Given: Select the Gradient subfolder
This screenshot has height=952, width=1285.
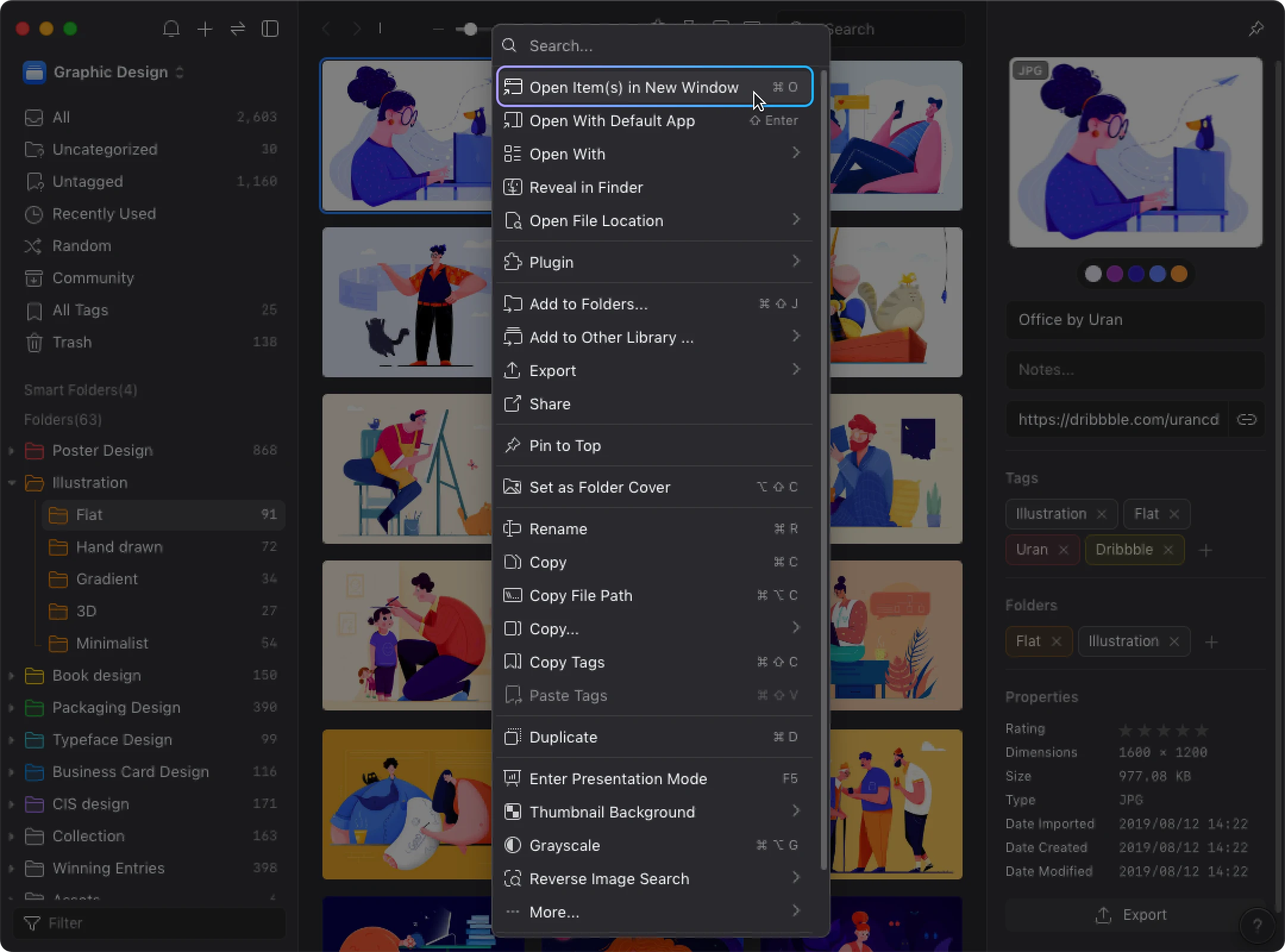Looking at the screenshot, I should pyautogui.click(x=164, y=579).
